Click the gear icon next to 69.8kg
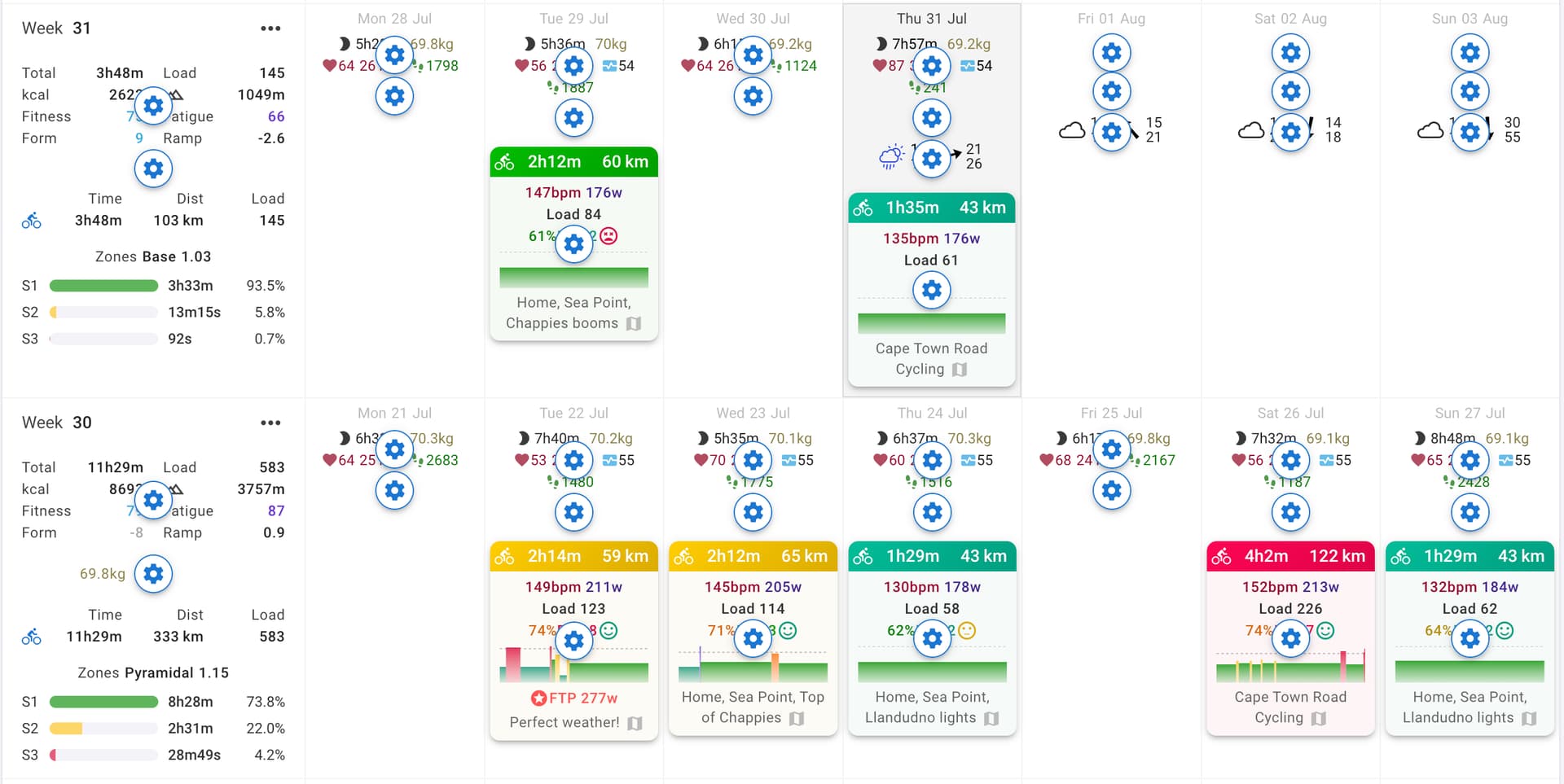This screenshot has height=784, width=1564. point(153,574)
